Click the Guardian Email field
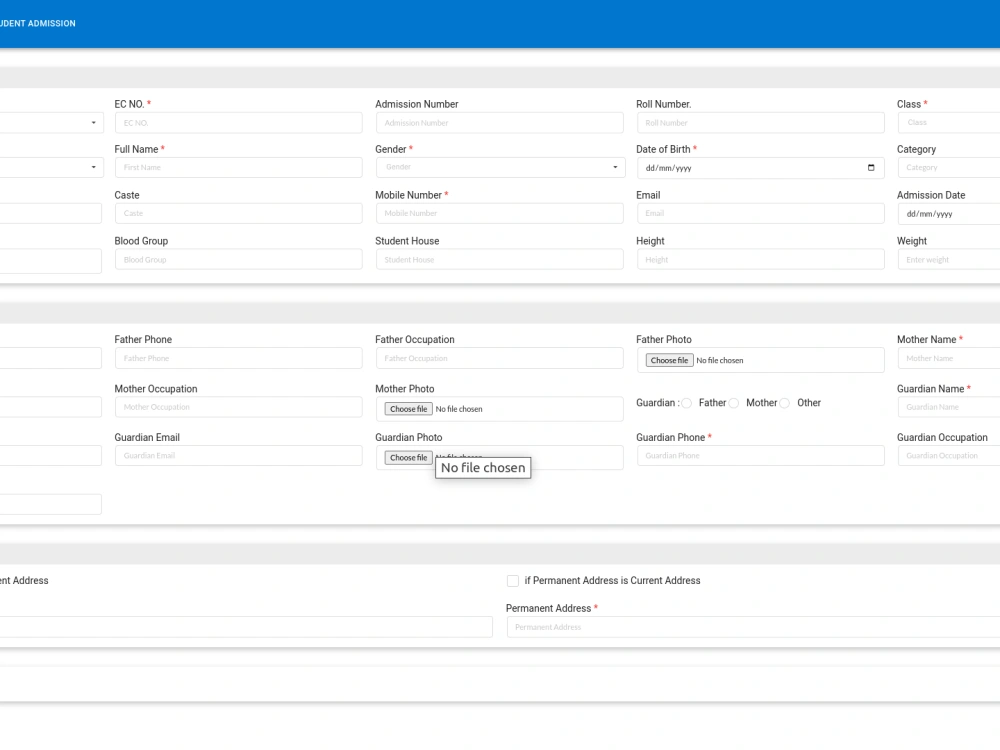Viewport: 1000px width, 750px height. (x=239, y=455)
